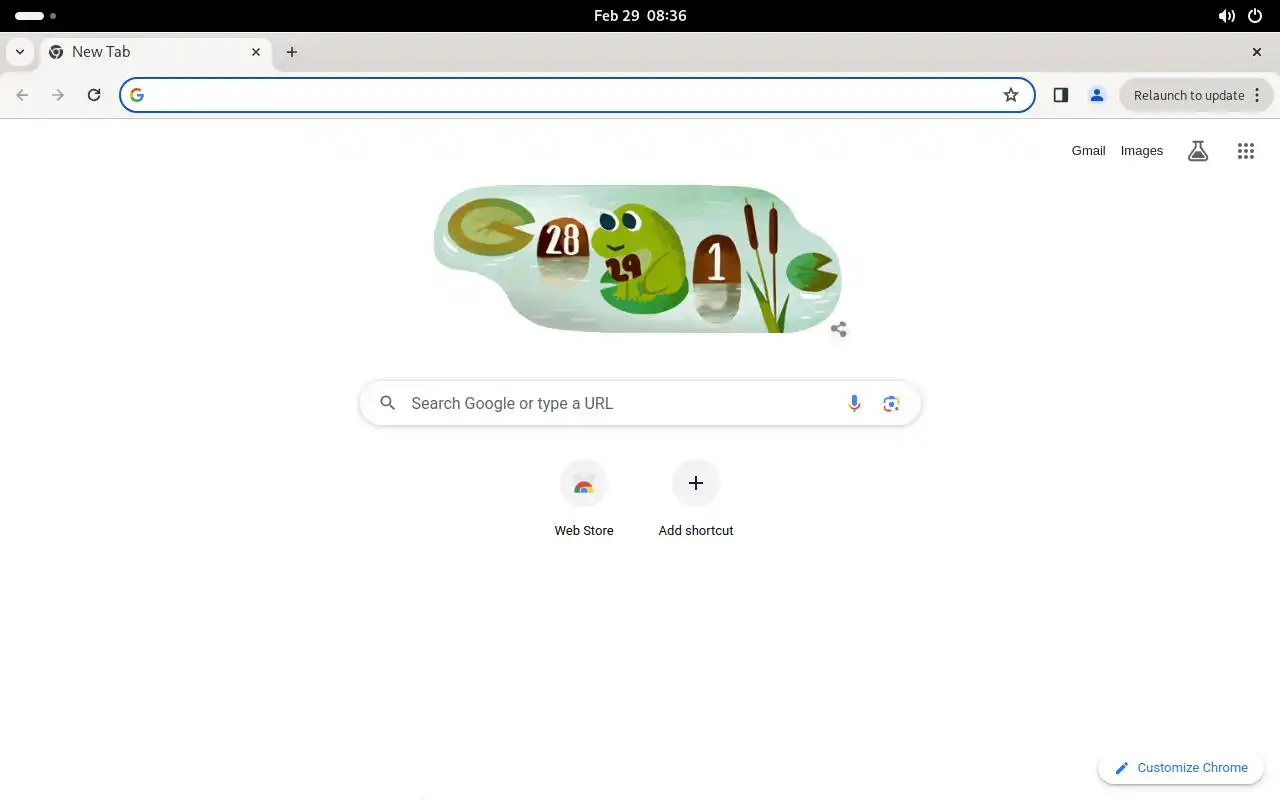The width and height of the screenshot is (1280, 800).
Task: Click the reload page icon
Action: [94, 95]
